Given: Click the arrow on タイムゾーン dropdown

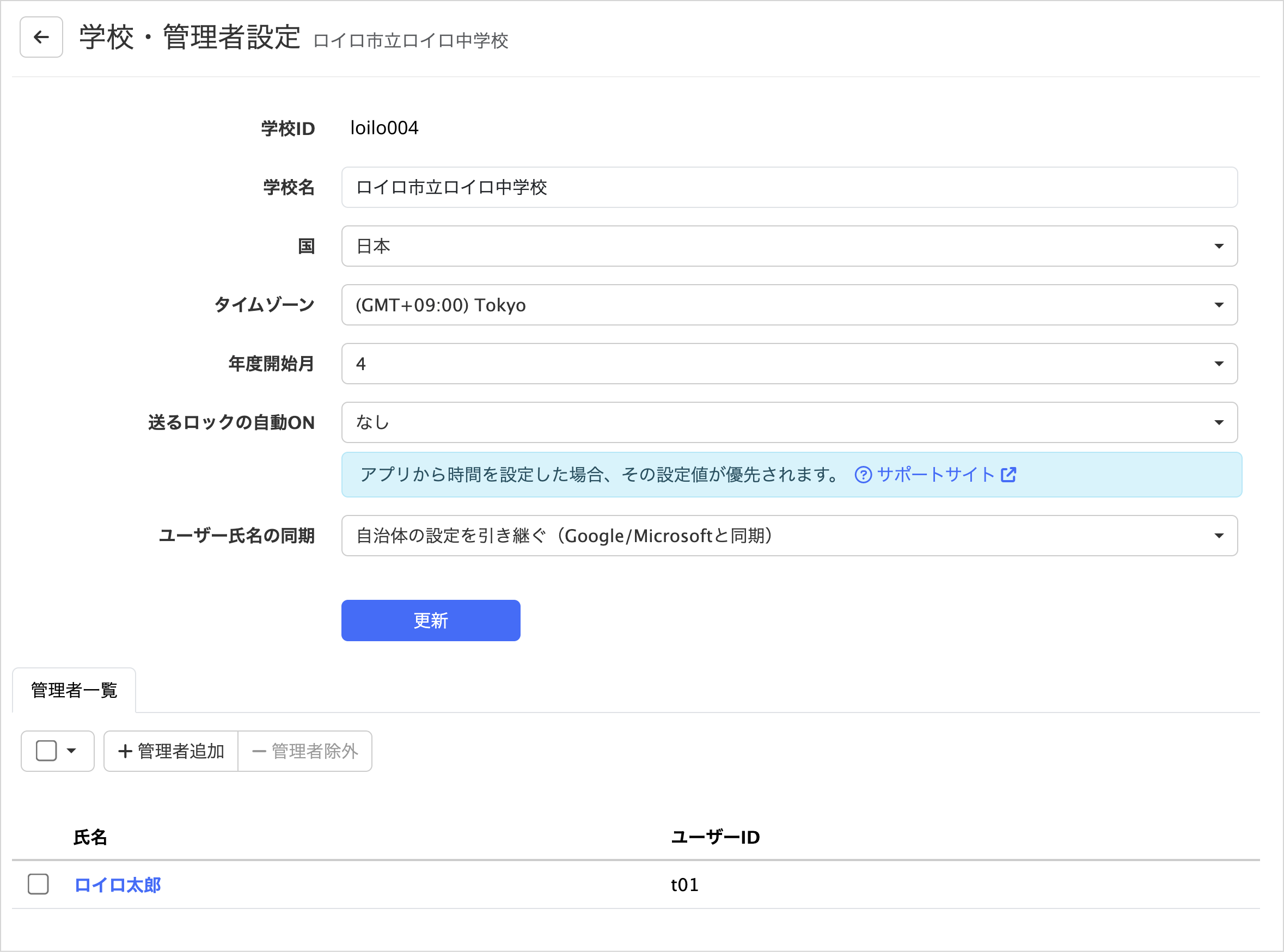Looking at the screenshot, I should [1218, 305].
